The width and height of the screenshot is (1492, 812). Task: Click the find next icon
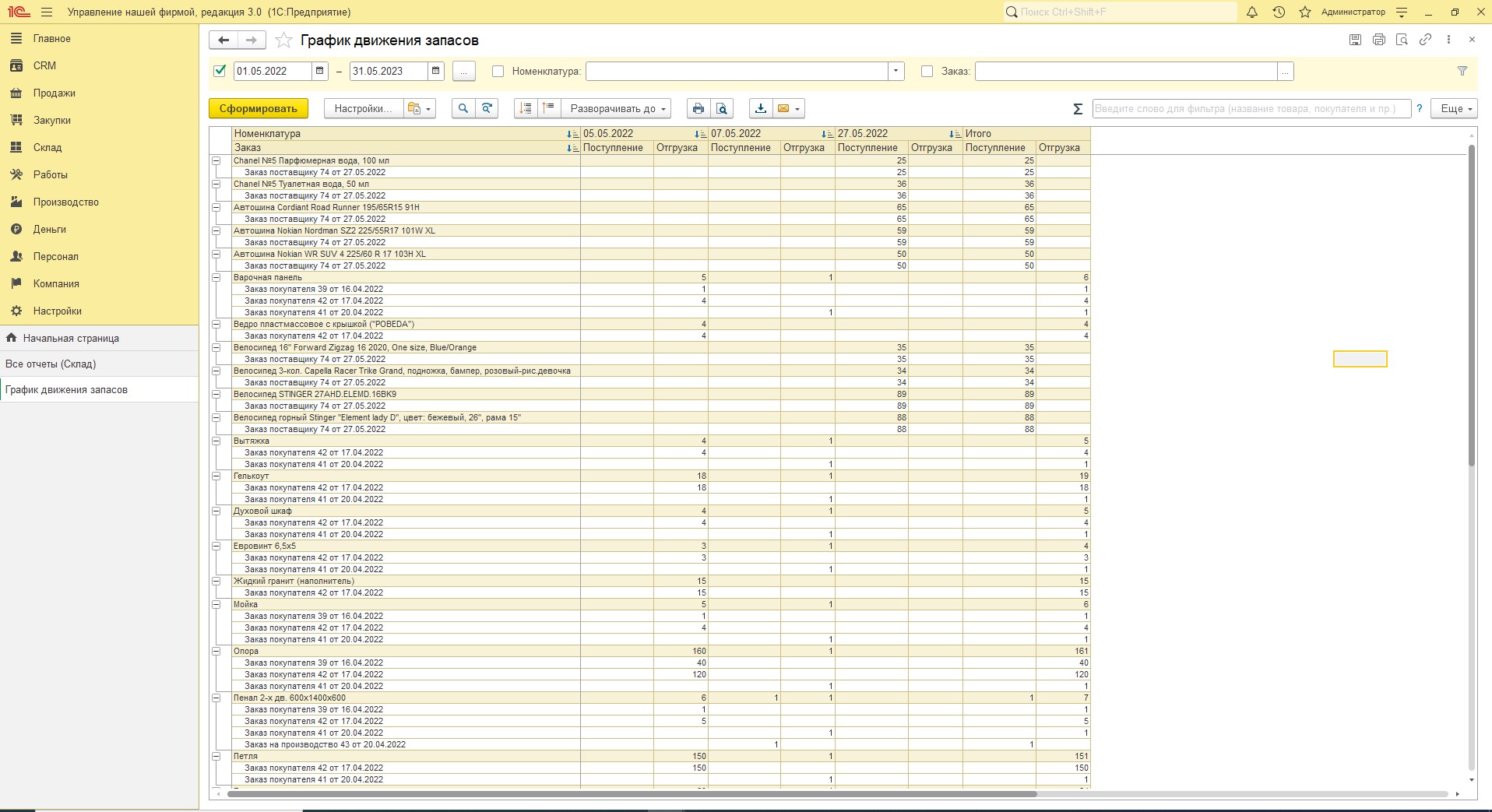(487, 108)
